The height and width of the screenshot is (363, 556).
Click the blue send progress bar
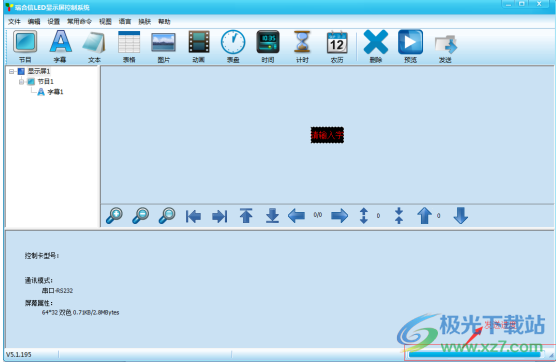475,354
